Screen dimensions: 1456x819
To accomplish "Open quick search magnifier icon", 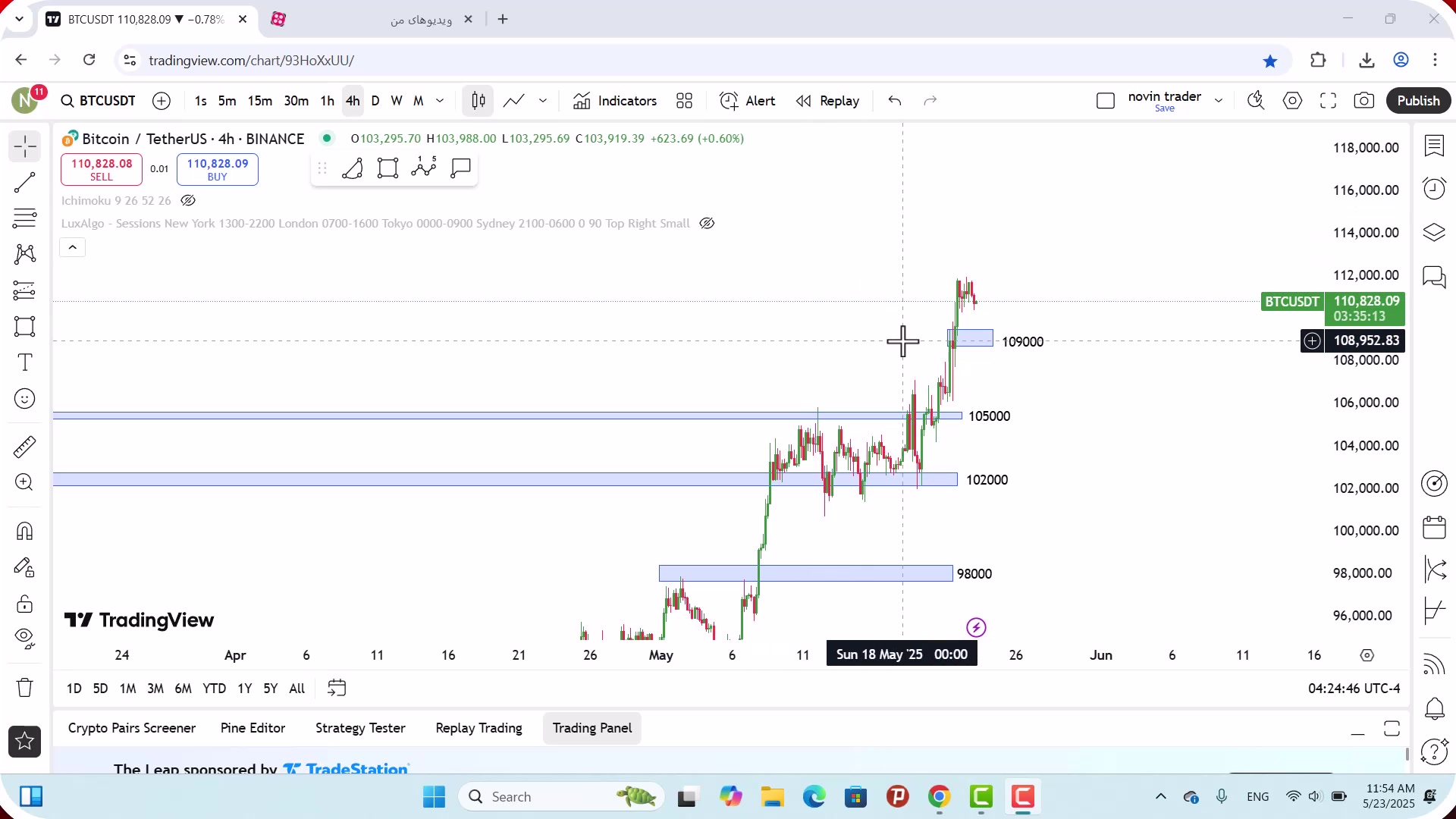I will 1257,101.
